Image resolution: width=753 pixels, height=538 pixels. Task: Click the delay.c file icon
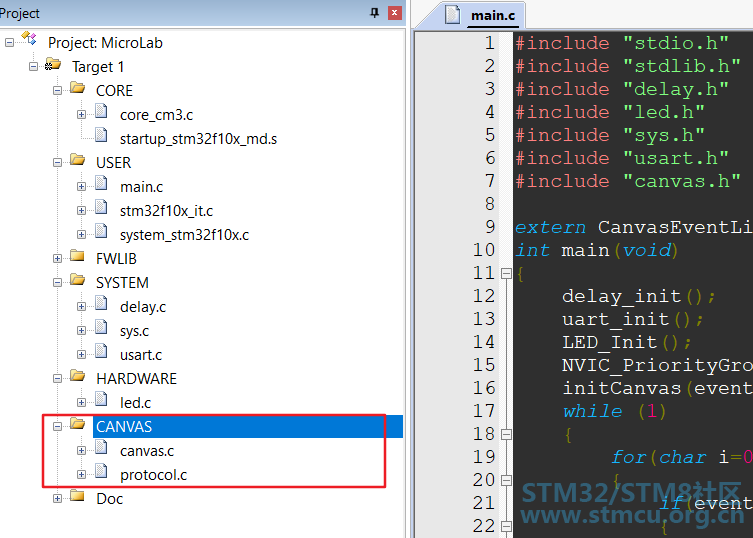coord(101,304)
